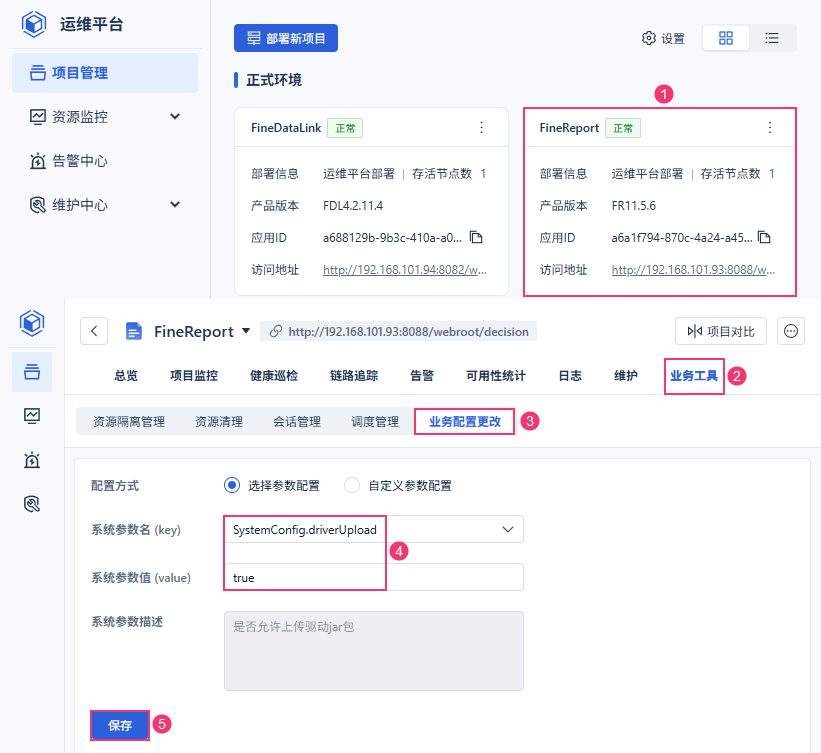Open the FineDataLink card's three-dot menu
This screenshot has width=821, height=753.
(x=481, y=128)
